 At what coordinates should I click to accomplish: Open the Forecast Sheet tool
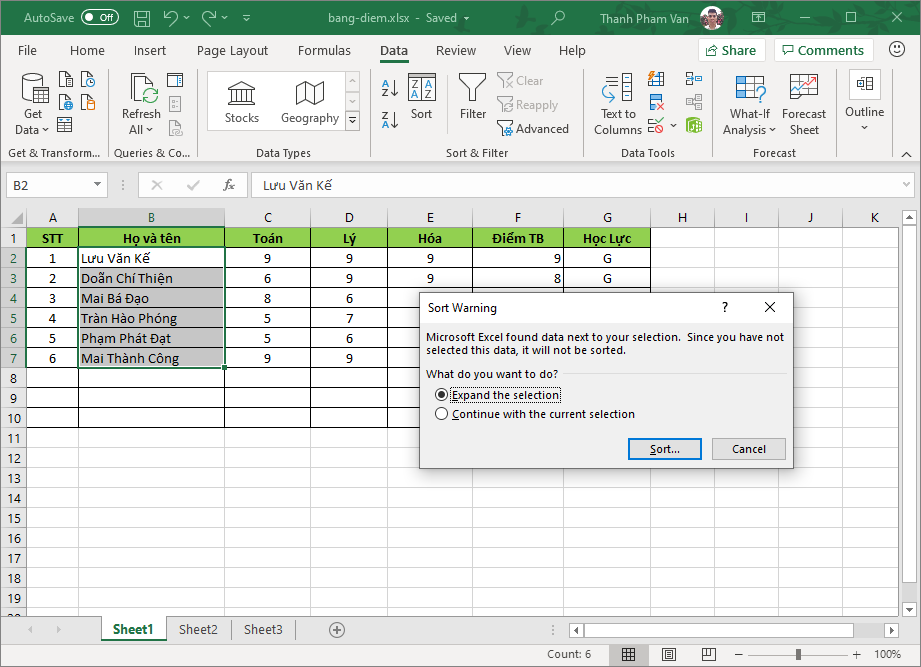tap(804, 105)
